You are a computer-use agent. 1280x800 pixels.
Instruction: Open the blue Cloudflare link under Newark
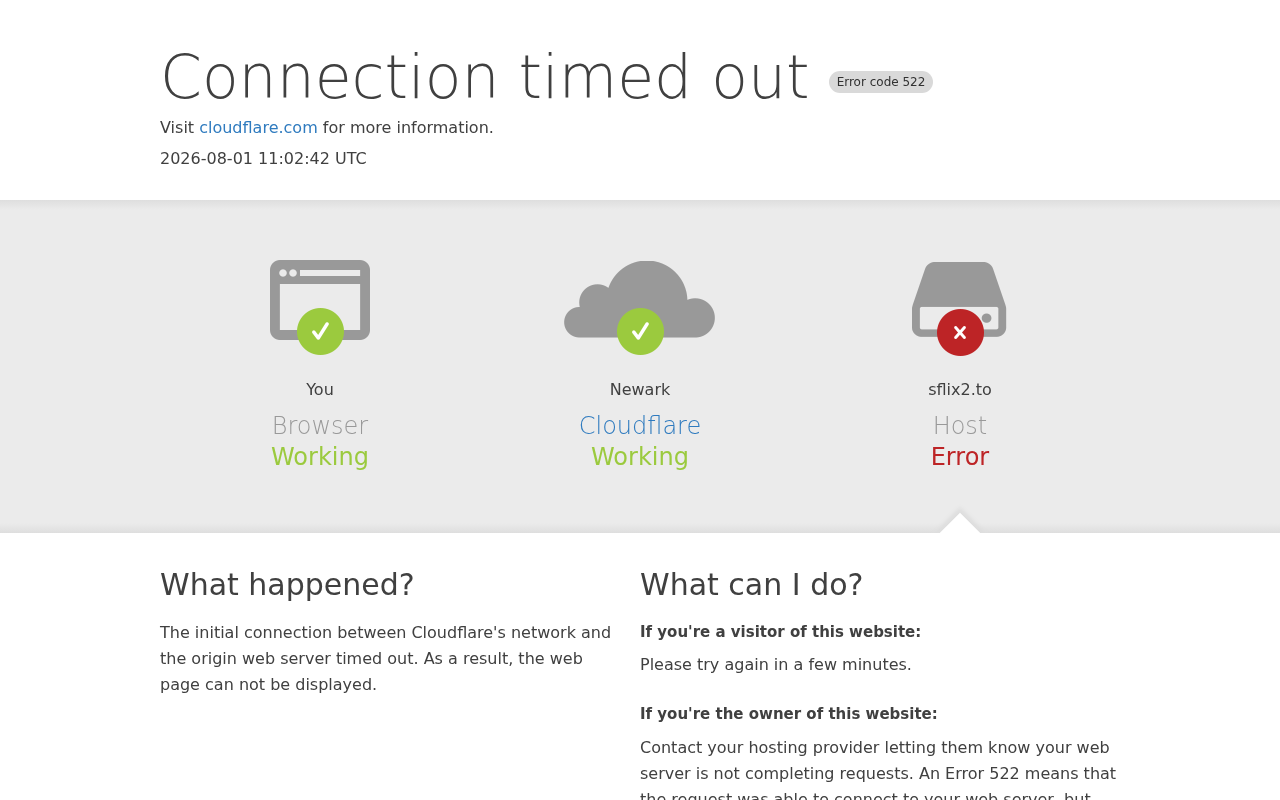[x=640, y=426]
